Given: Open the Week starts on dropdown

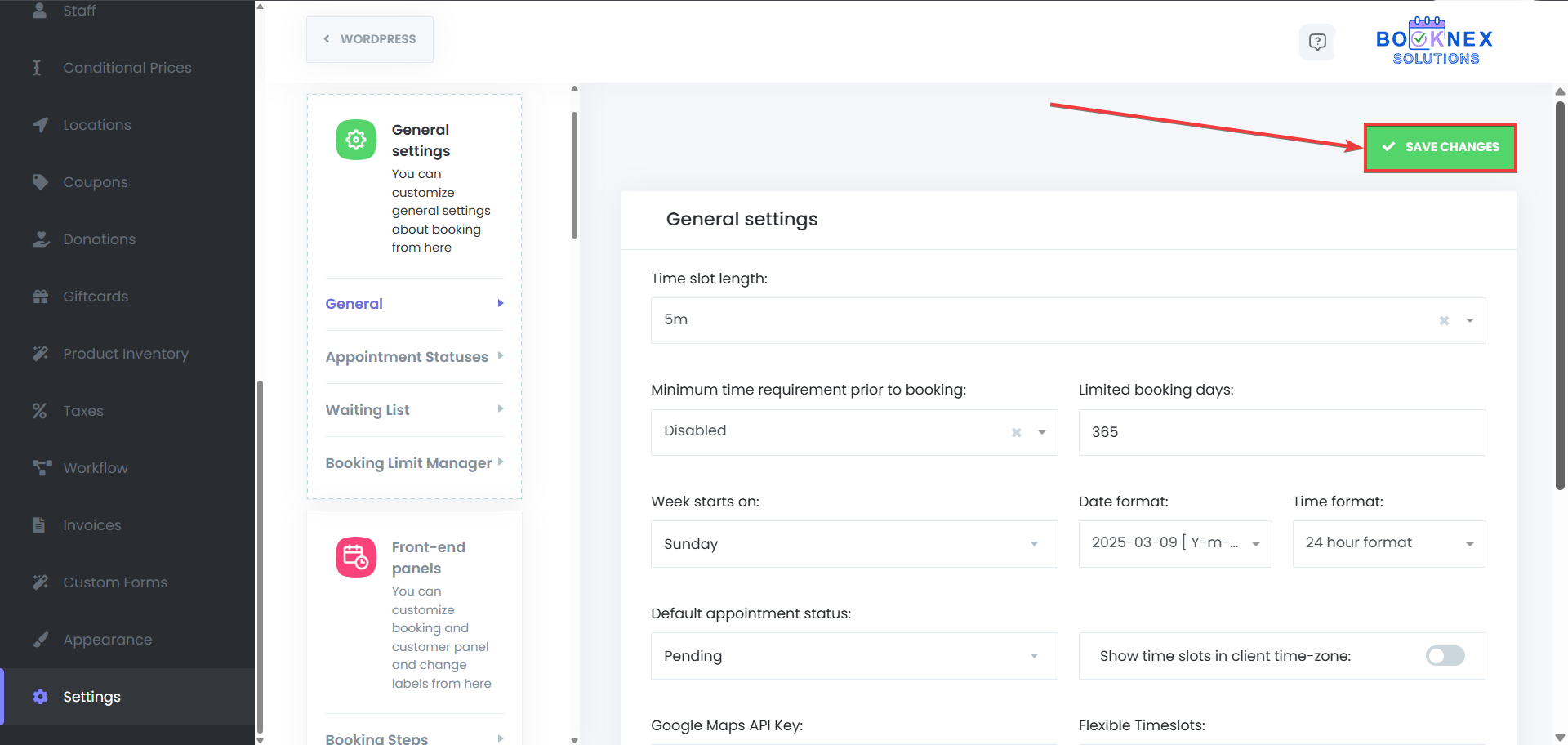Looking at the screenshot, I should 853,544.
